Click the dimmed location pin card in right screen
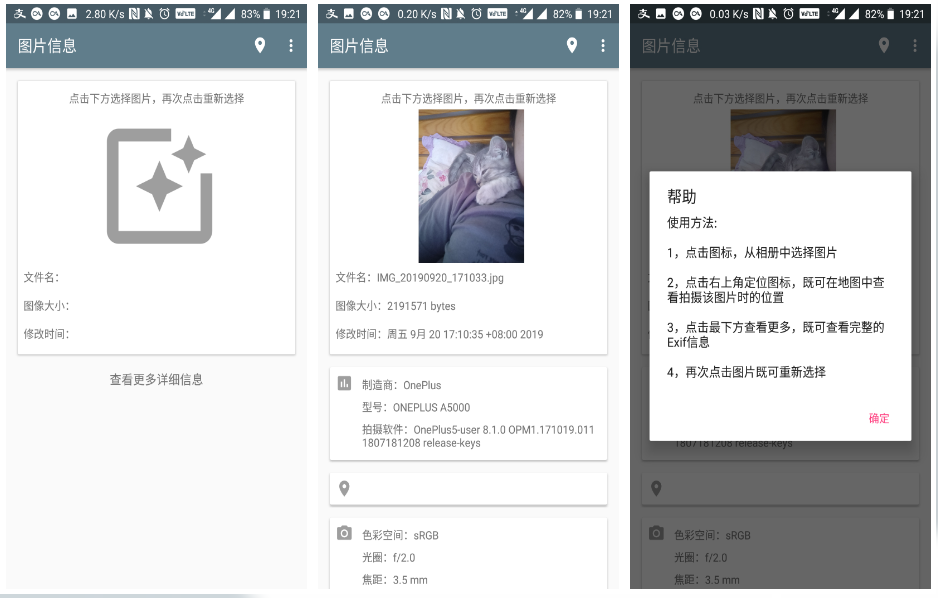 tap(656, 488)
